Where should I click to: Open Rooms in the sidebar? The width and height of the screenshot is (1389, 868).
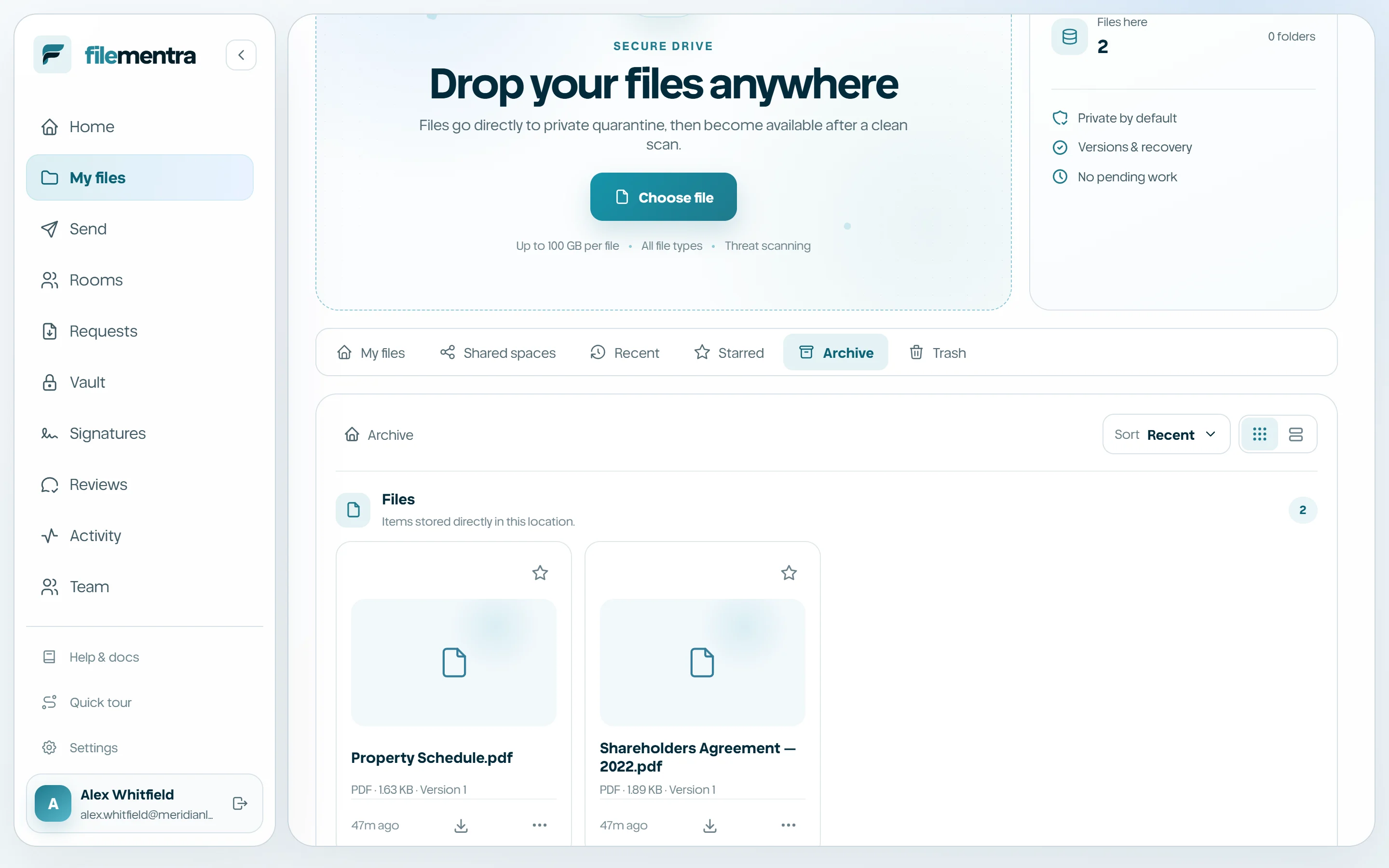(139, 280)
